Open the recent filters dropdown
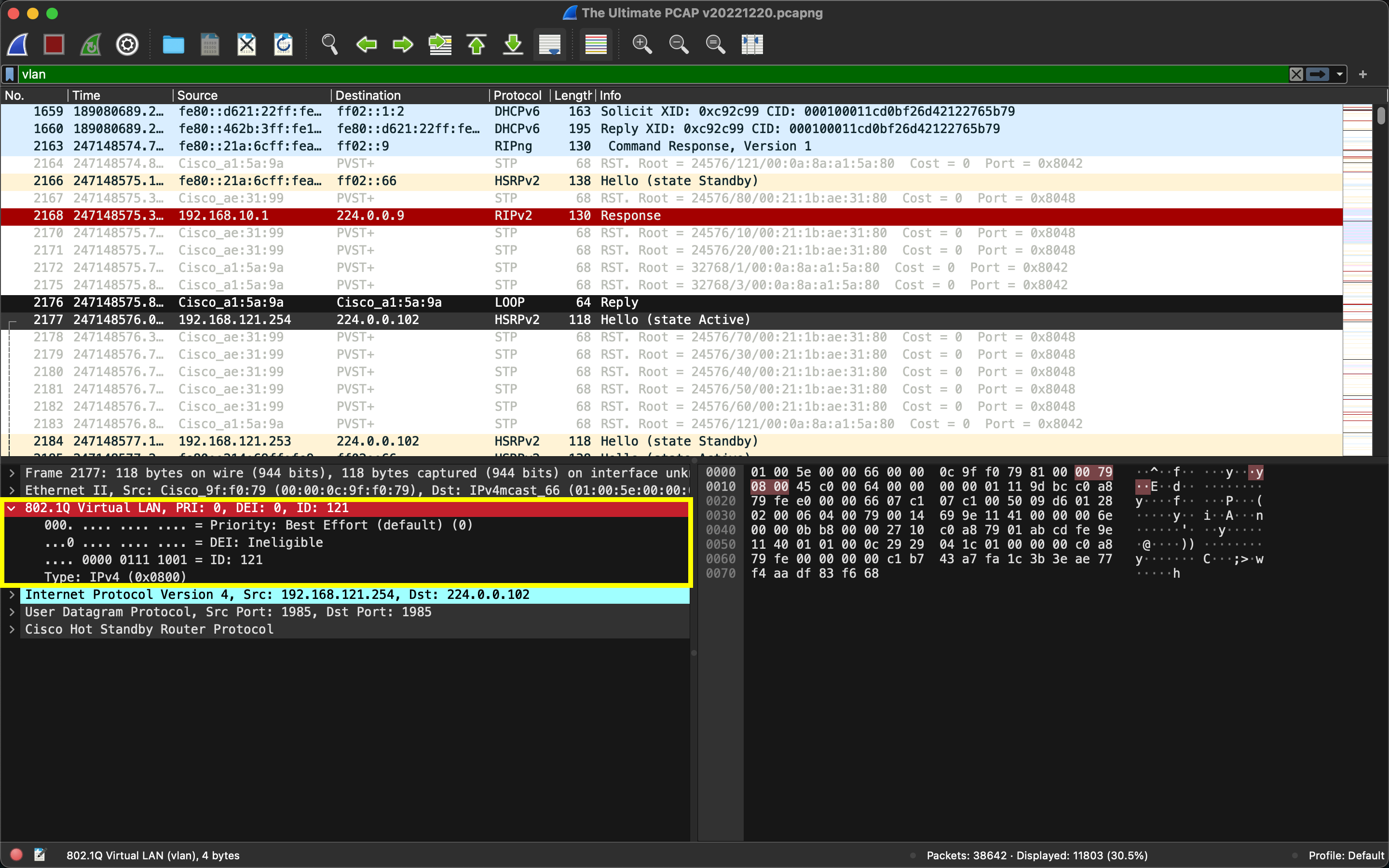Image resolution: width=1389 pixels, height=868 pixels. [1340, 74]
